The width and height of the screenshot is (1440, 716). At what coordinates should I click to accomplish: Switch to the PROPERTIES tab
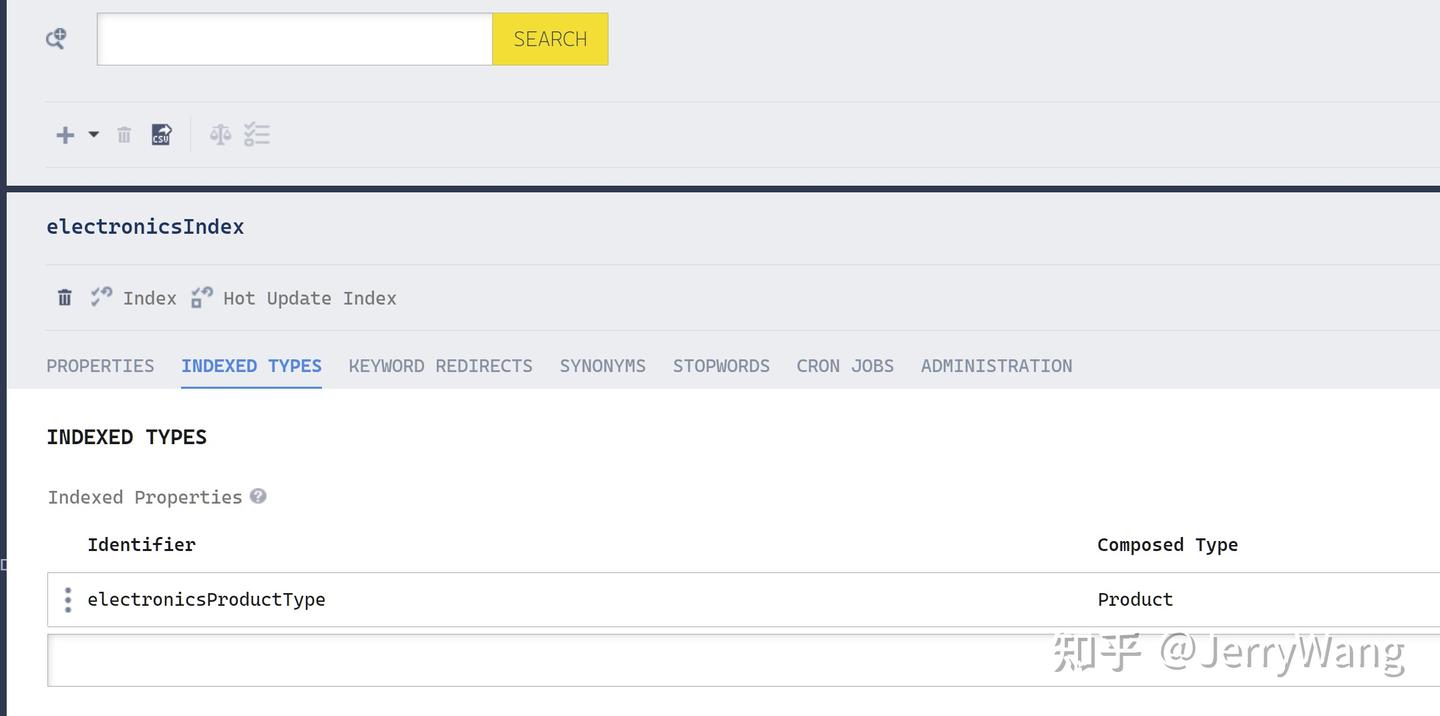point(100,366)
